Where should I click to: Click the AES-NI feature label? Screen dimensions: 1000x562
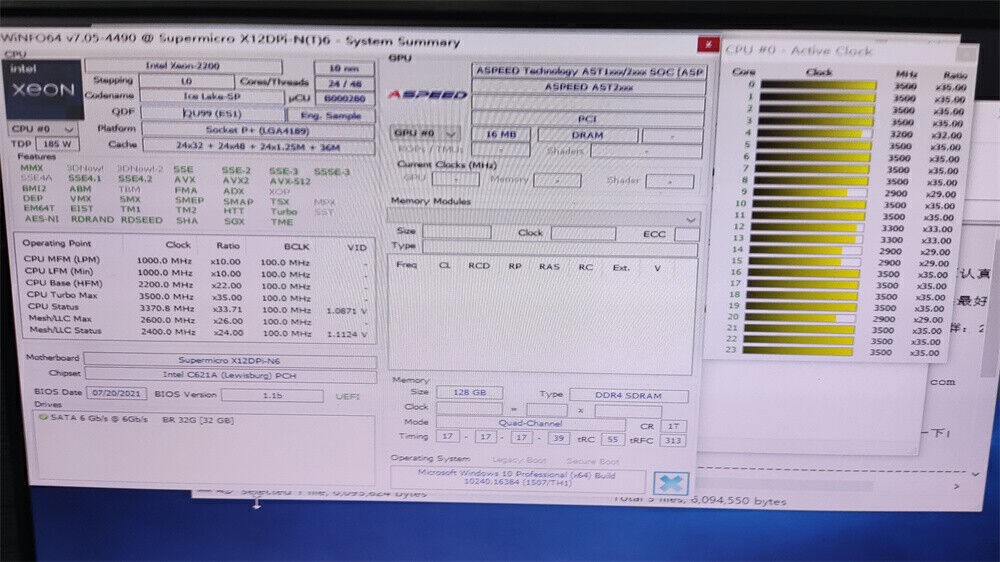[42, 218]
